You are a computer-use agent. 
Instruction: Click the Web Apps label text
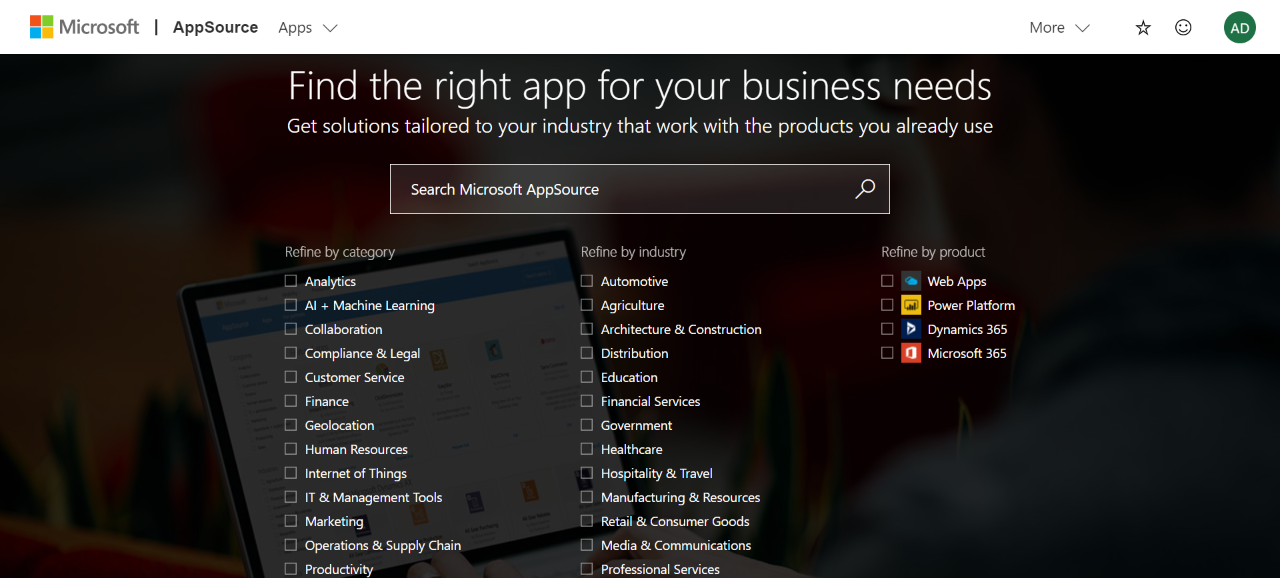click(957, 282)
